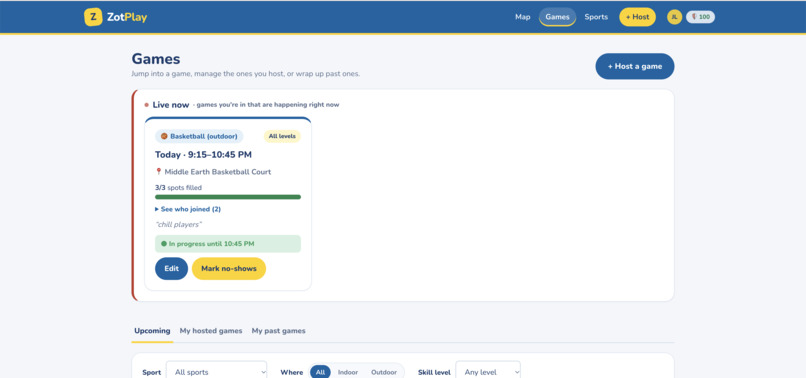Image resolution: width=806 pixels, height=378 pixels.
Task: Switch to My past games tab
Action: tap(279, 331)
